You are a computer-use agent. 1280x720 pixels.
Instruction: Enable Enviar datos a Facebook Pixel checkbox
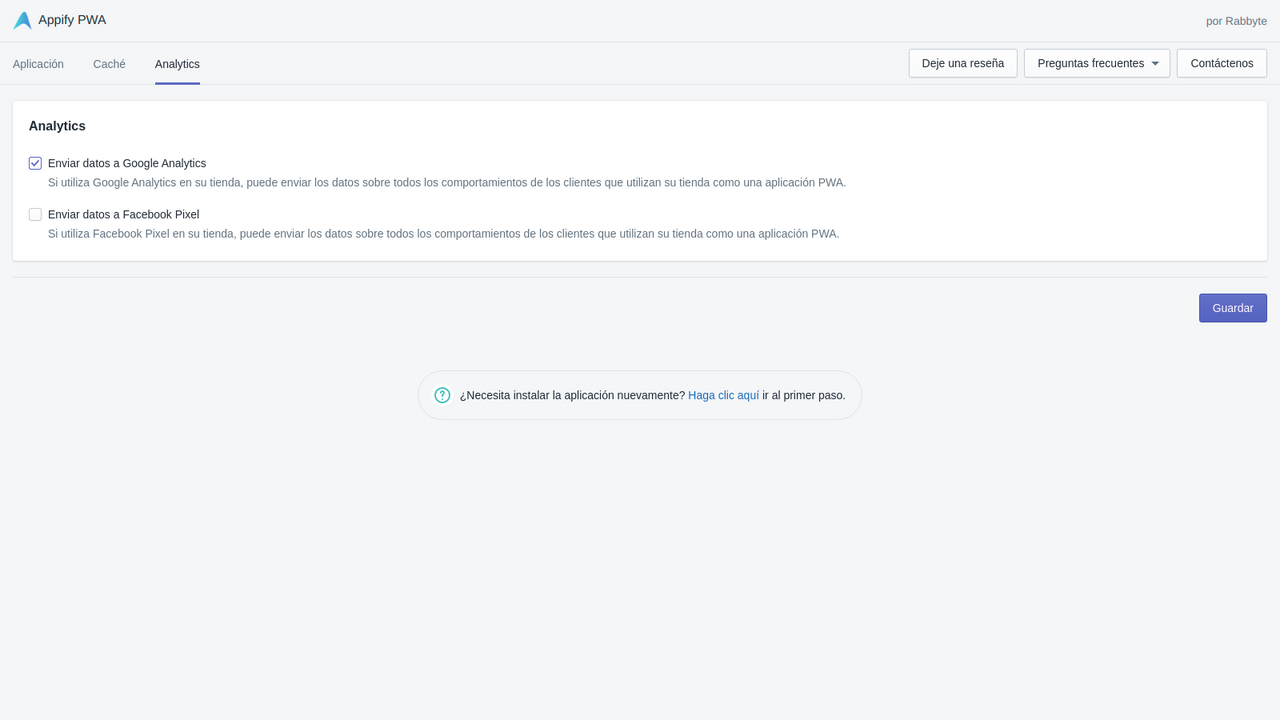coord(35,214)
